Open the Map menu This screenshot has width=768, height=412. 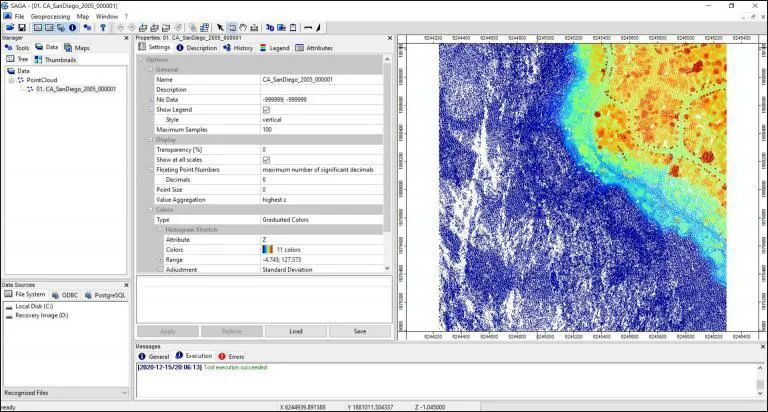[83, 16]
